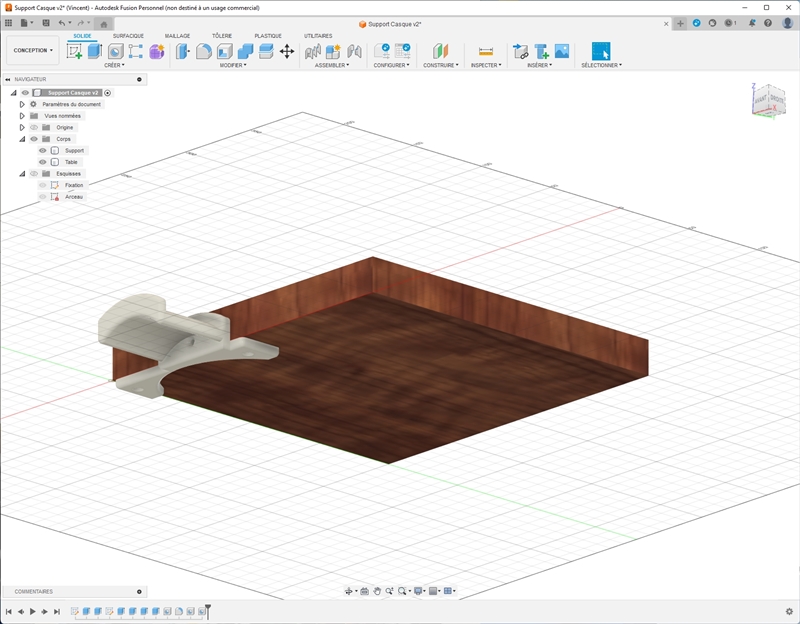Viewport: 800px width, 624px height.
Task: Toggle visibility of Corps folder
Action: 34,139
